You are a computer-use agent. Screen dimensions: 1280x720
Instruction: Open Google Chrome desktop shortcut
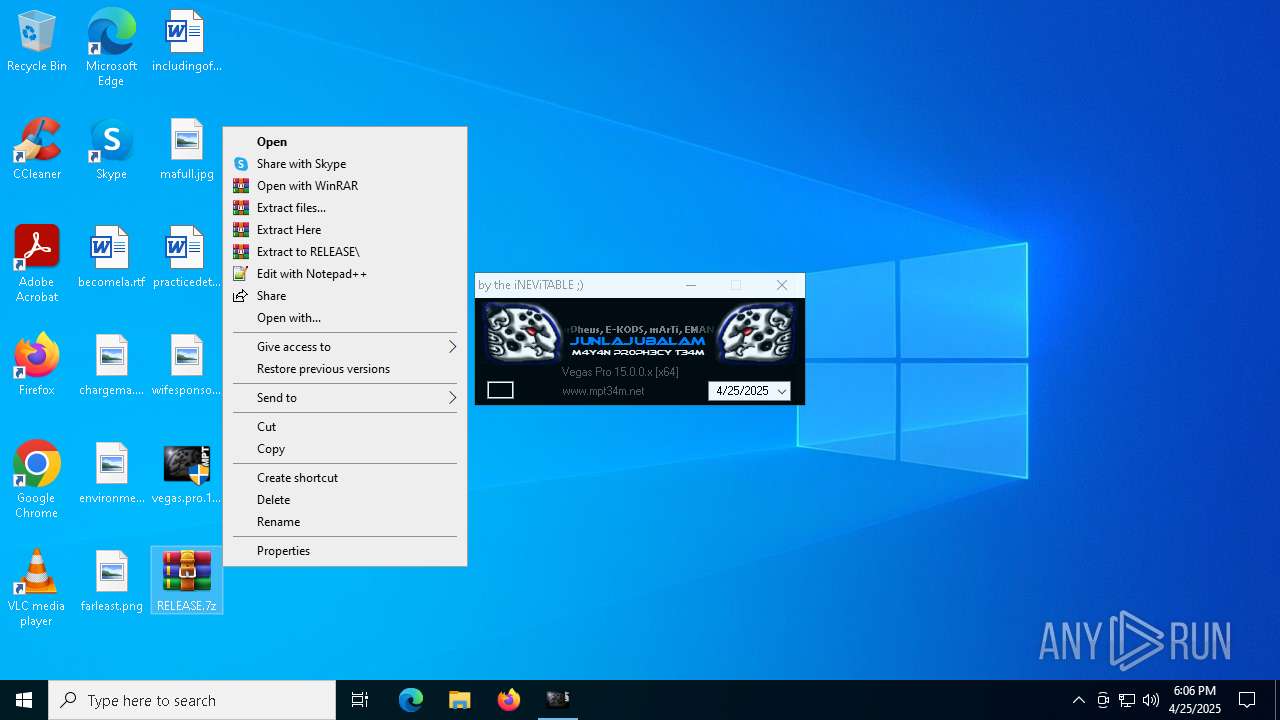pos(37,480)
